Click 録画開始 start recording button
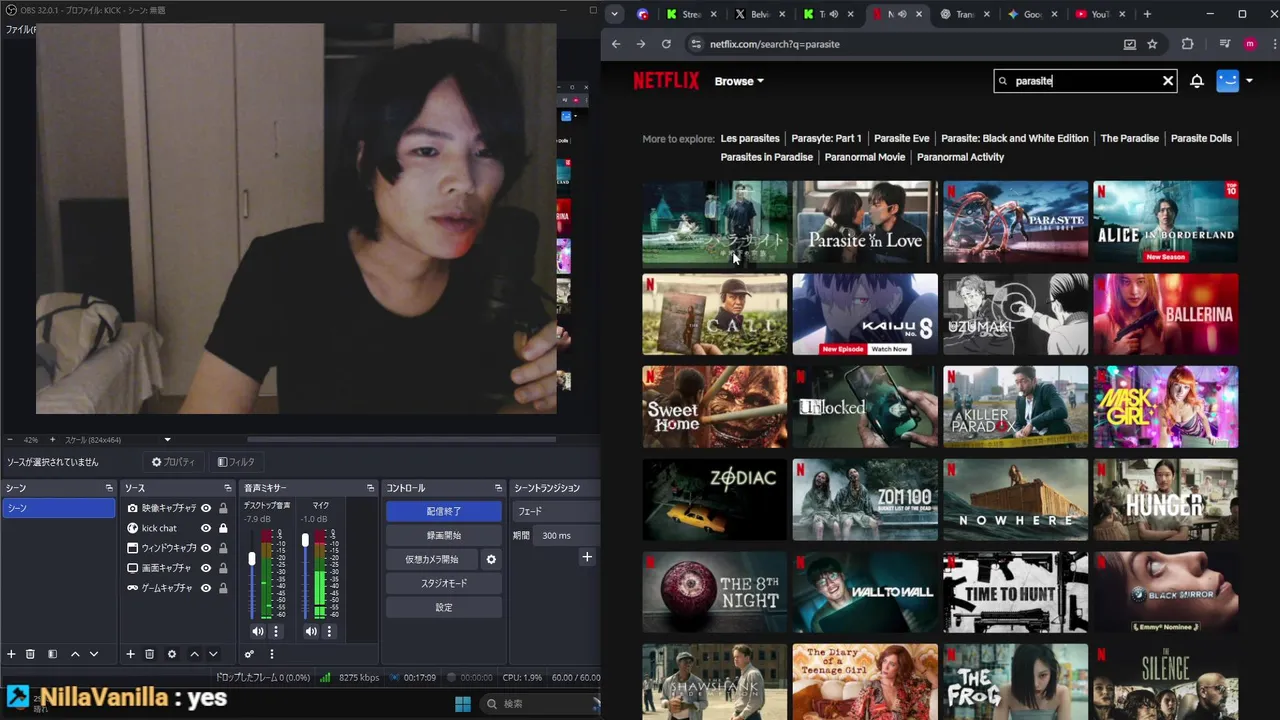Viewport: 1280px width, 720px height. 444,535
